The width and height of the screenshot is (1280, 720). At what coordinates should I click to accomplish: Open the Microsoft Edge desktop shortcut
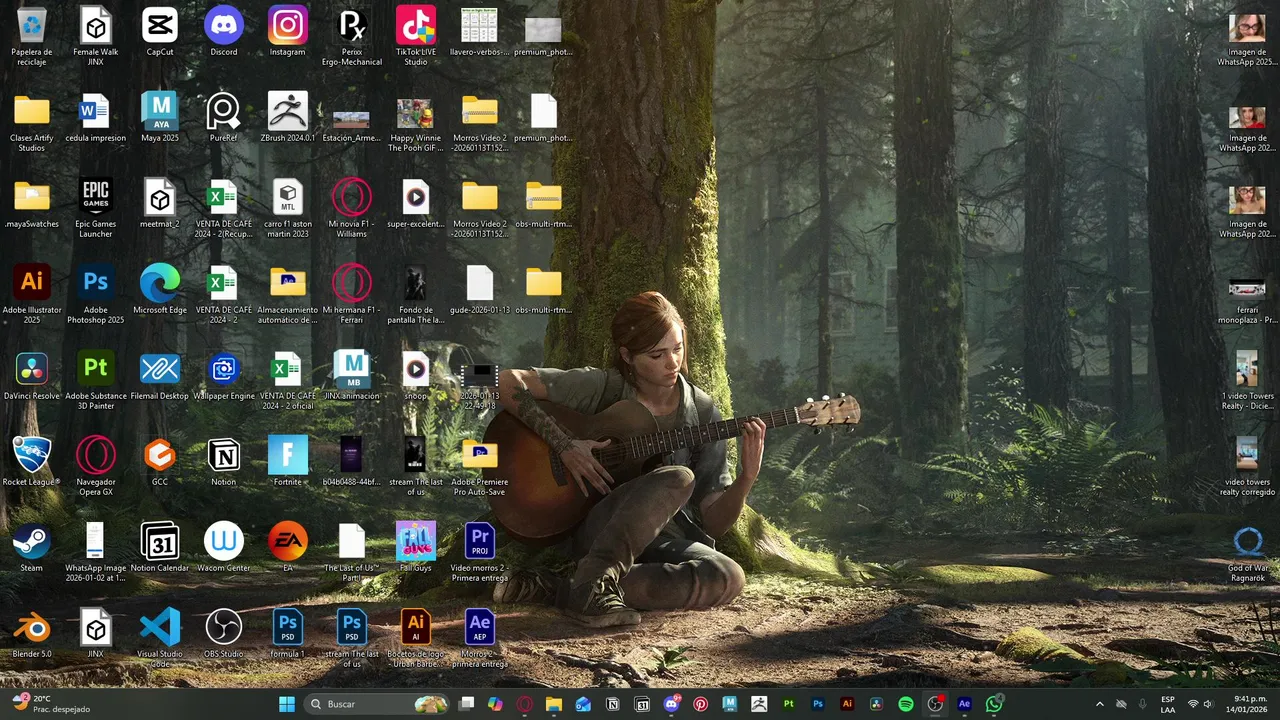point(160,290)
